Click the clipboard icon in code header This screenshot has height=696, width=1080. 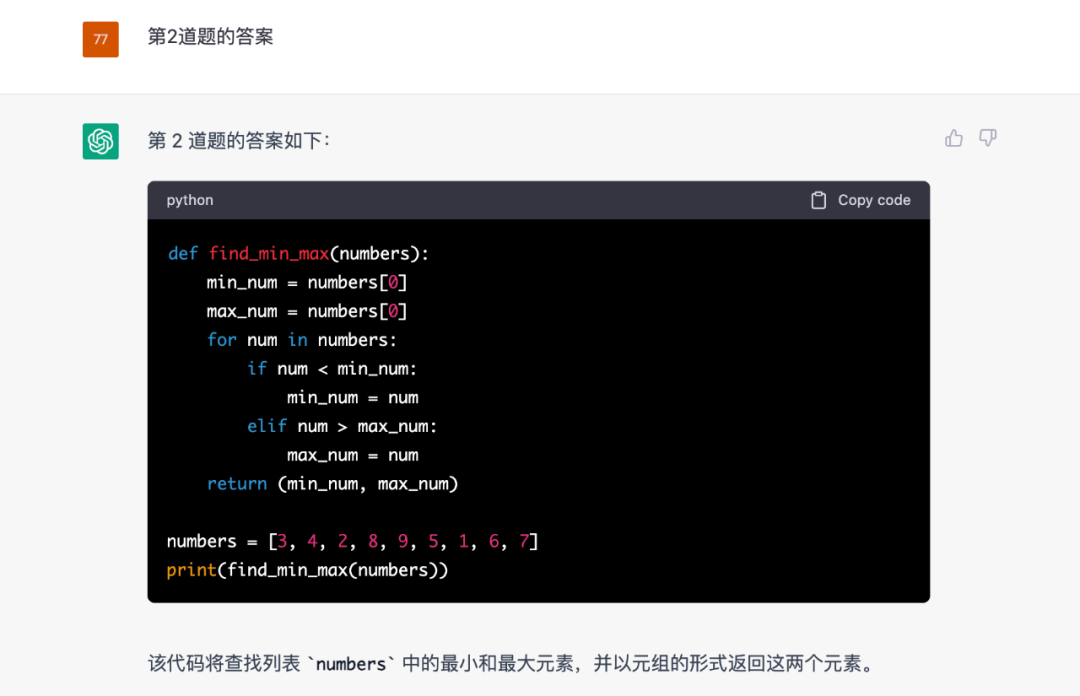(x=818, y=201)
